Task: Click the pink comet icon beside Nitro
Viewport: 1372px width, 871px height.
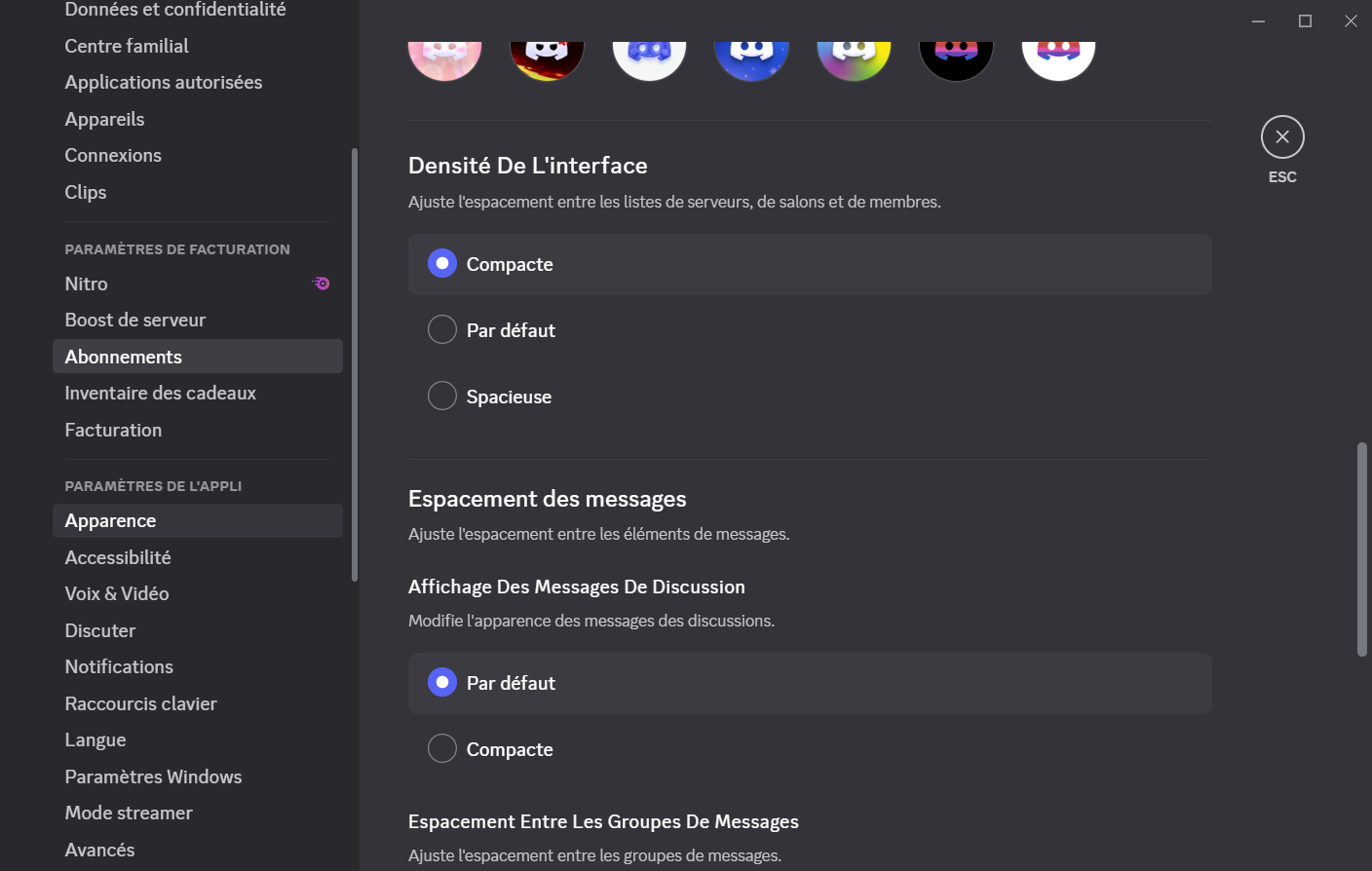Action: 321,283
